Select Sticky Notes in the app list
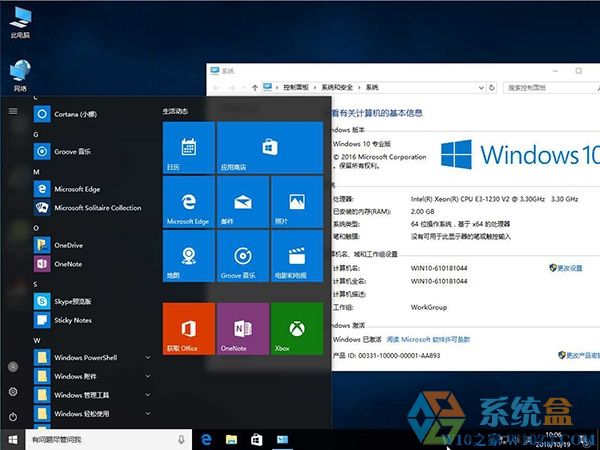Image resolution: width=600 pixels, height=450 pixels. click(x=73, y=320)
